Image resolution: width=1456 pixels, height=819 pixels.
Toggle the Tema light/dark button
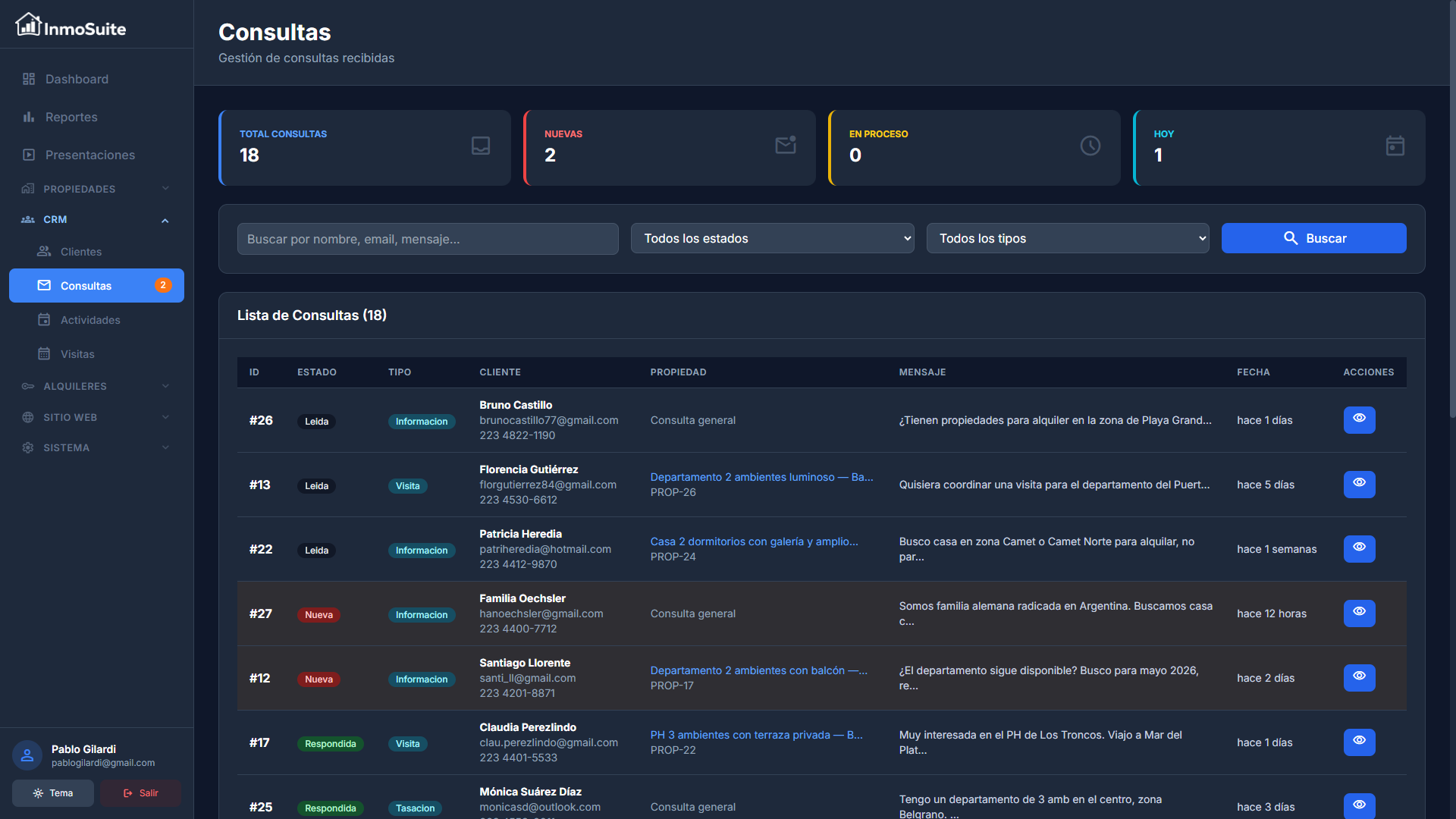[x=53, y=793]
